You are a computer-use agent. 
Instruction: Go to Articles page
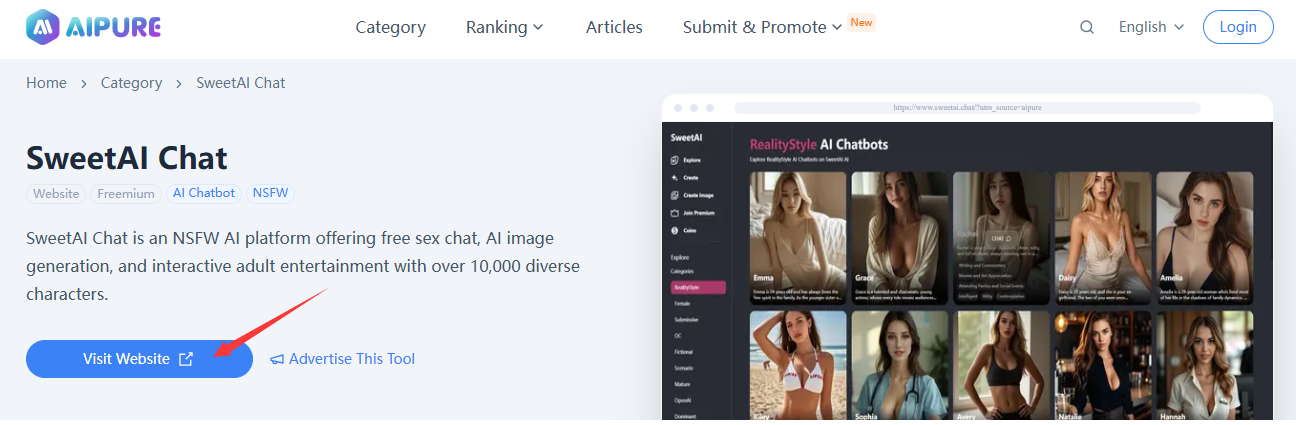point(614,27)
